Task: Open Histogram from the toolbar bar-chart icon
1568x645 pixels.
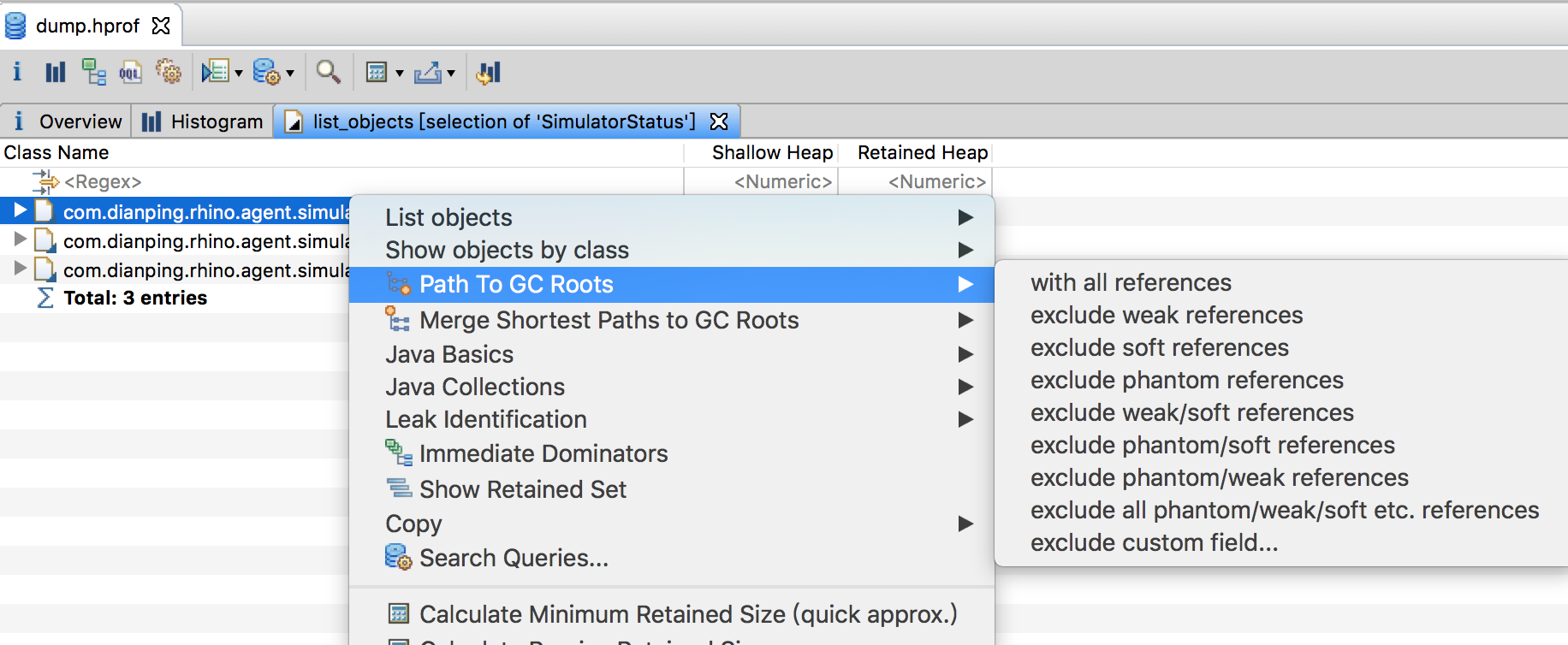Action: (x=56, y=72)
